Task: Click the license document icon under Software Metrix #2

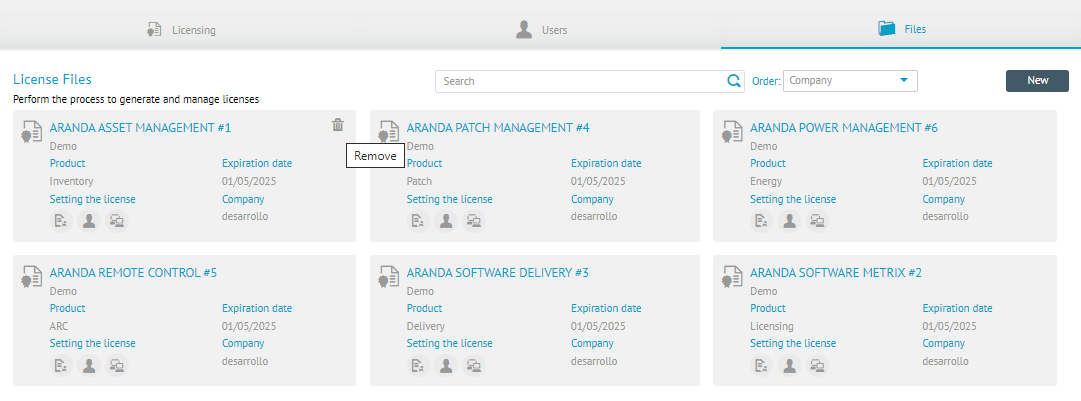Action: [x=761, y=366]
